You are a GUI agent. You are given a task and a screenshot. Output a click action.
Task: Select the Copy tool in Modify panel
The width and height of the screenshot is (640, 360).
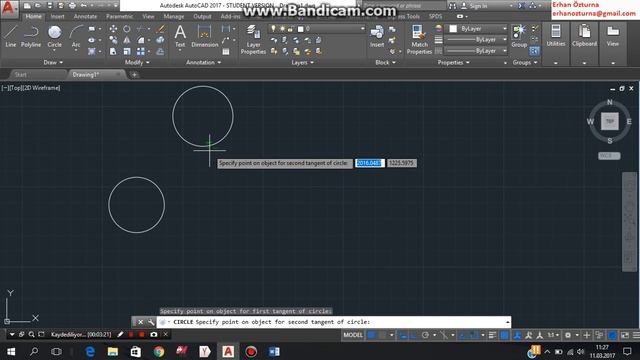coord(113,40)
